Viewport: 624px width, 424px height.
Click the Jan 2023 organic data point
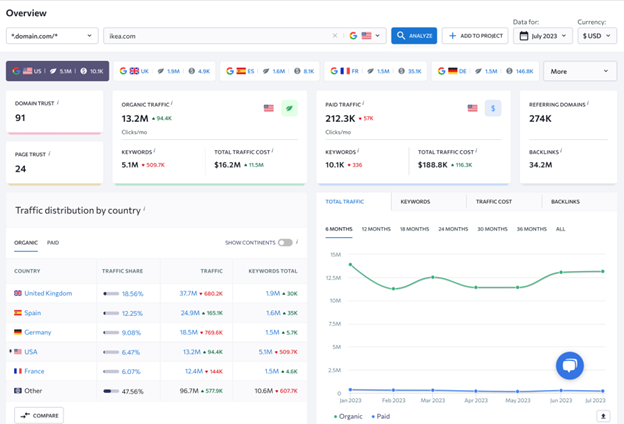350,264
